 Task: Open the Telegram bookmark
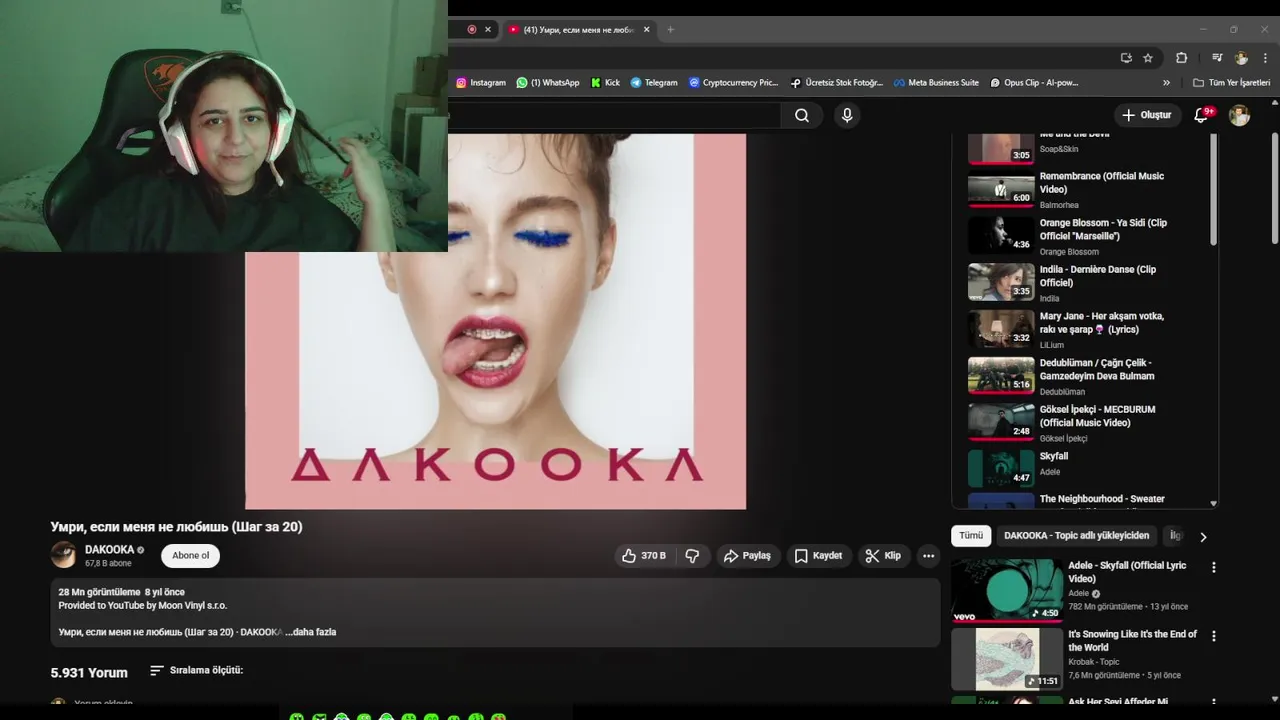654,83
